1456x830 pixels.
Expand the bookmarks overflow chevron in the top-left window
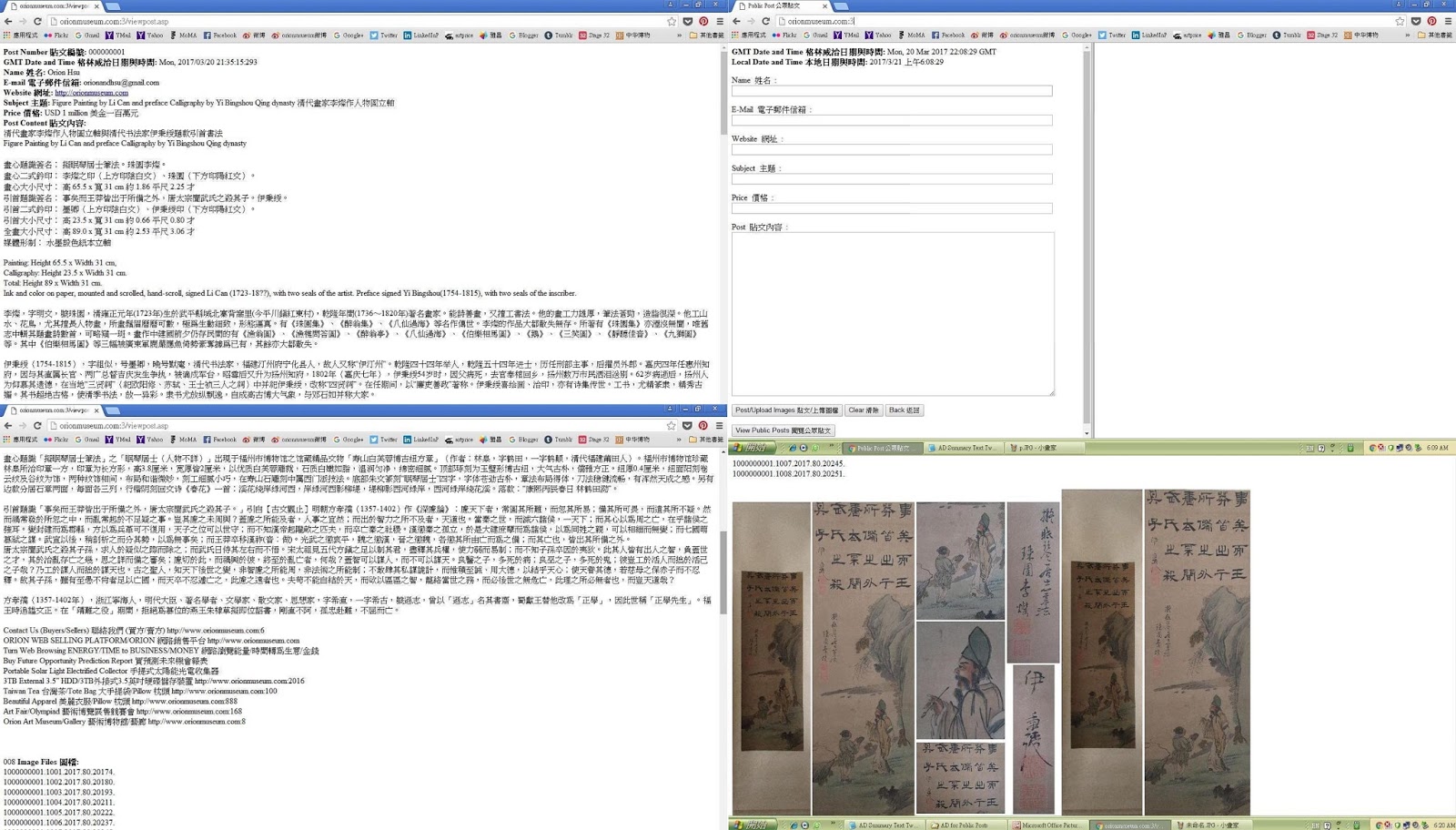(x=679, y=35)
